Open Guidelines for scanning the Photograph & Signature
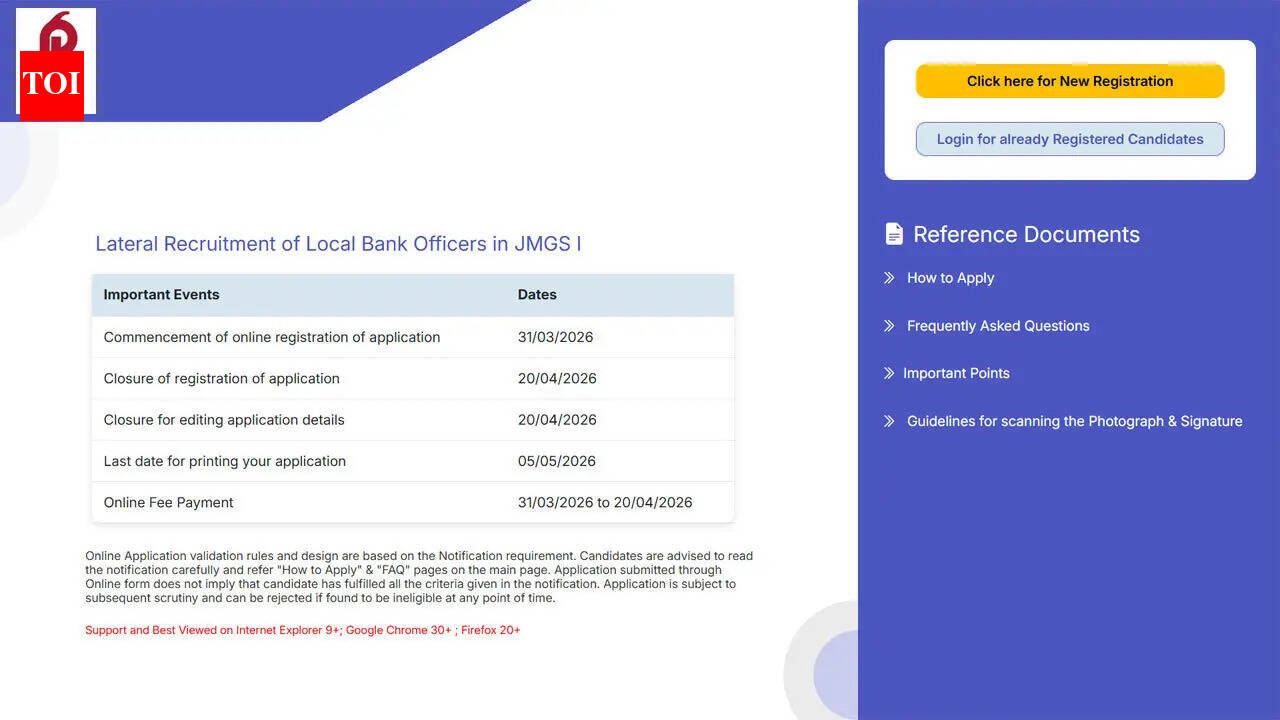1280x720 pixels. pyautogui.click(x=1074, y=421)
